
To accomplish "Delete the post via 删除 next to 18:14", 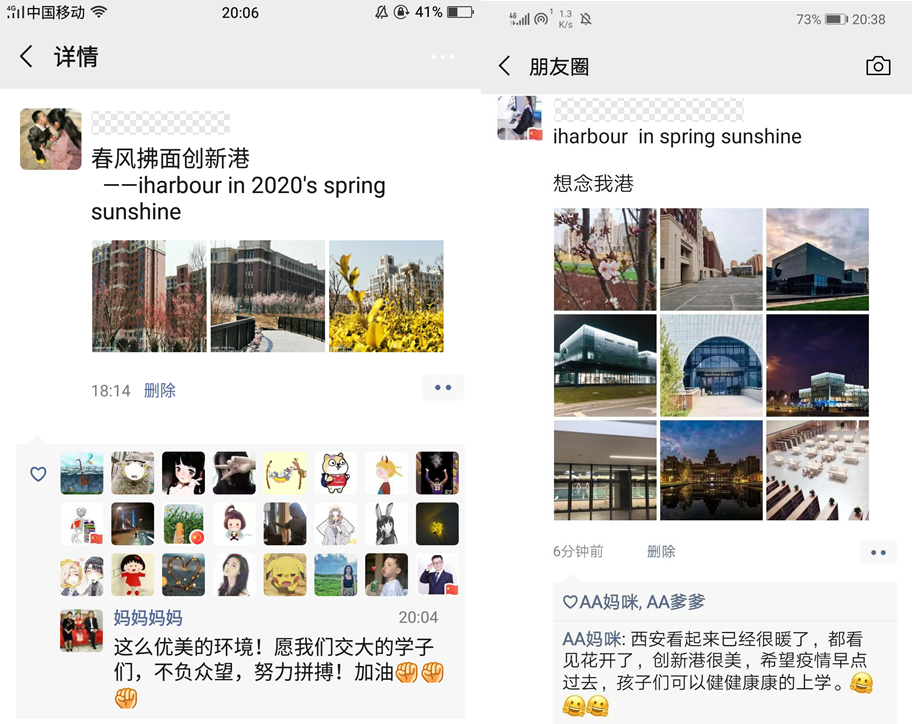I will 159,390.
